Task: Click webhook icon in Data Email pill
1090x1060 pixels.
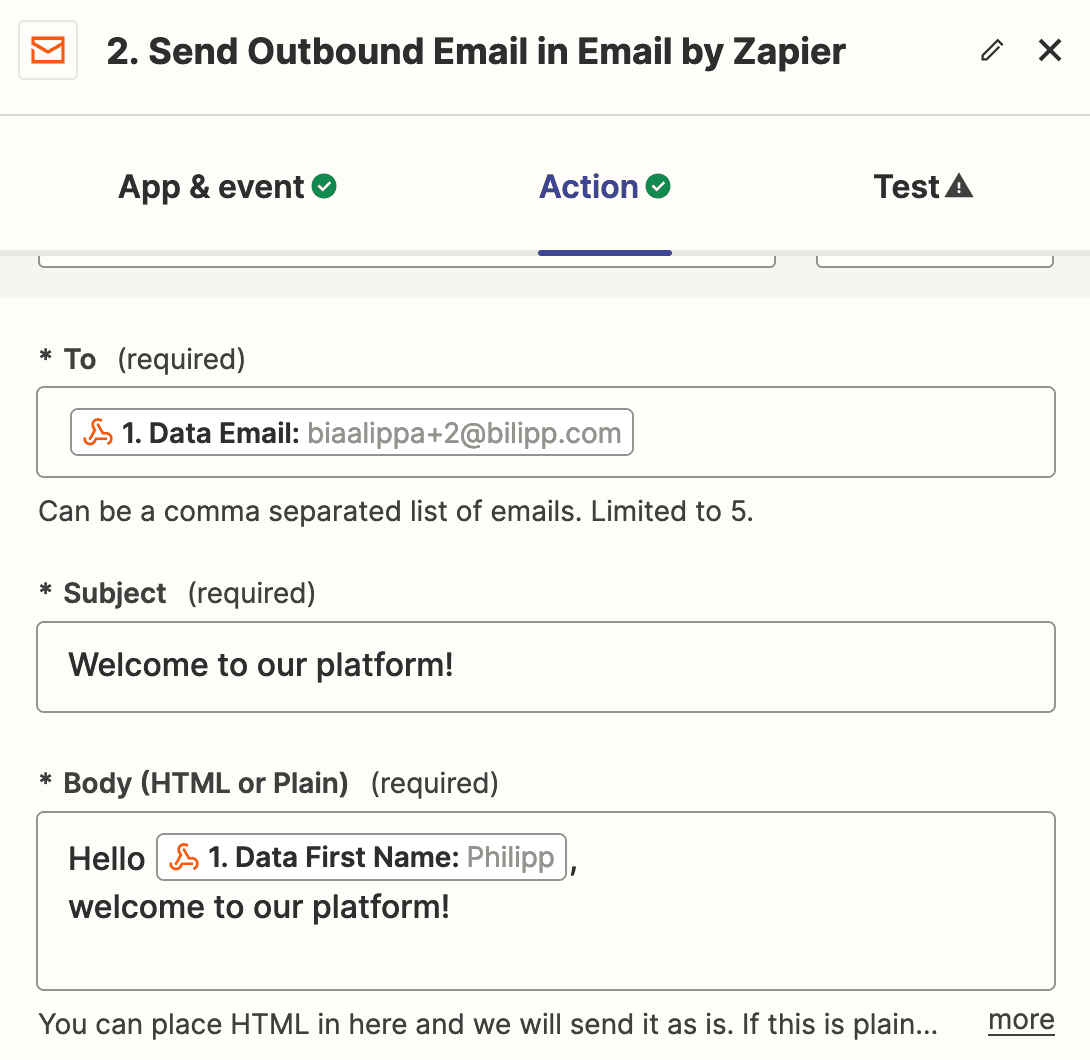Action: point(97,433)
